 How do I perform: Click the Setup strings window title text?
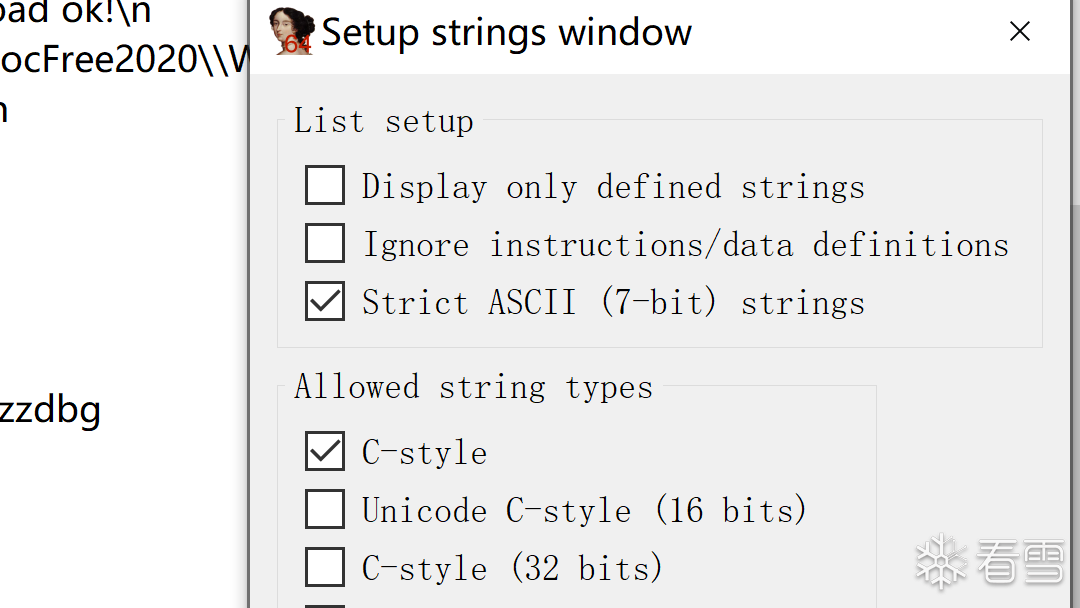(506, 32)
